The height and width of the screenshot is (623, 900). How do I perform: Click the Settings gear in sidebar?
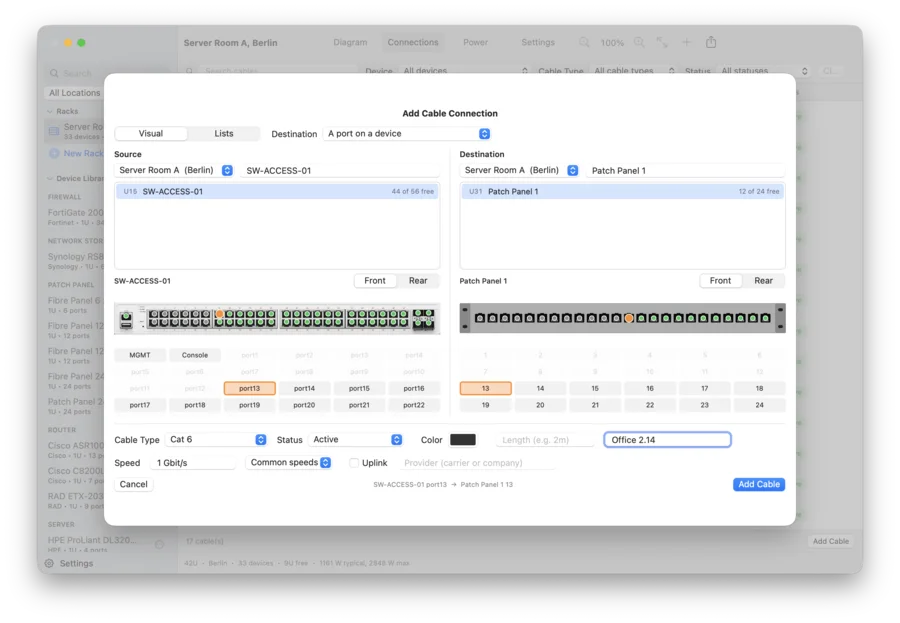[x=49, y=563]
